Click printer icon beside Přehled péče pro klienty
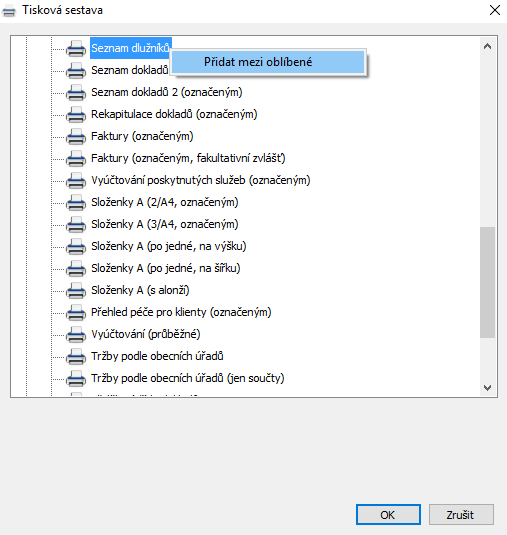507x535 pixels. 76,312
